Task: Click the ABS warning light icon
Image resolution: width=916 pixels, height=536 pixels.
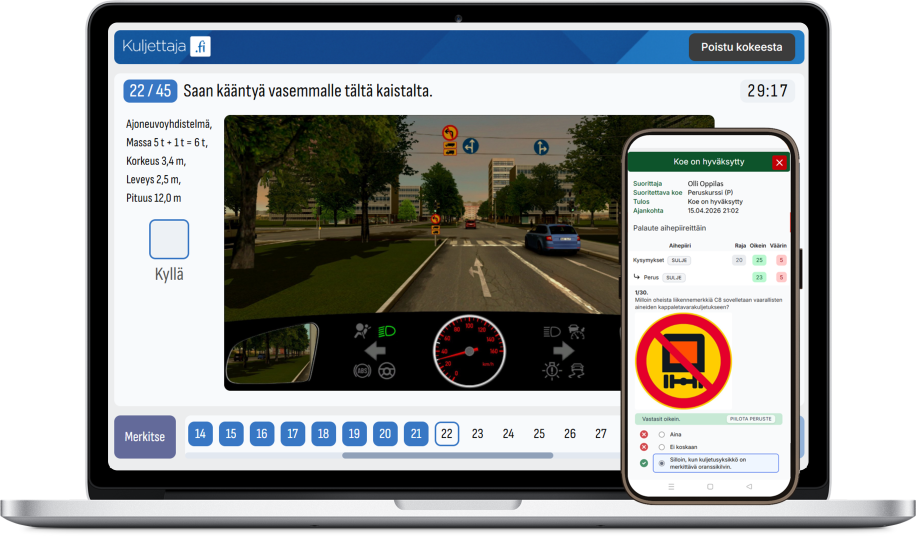Action: tap(362, 371)
